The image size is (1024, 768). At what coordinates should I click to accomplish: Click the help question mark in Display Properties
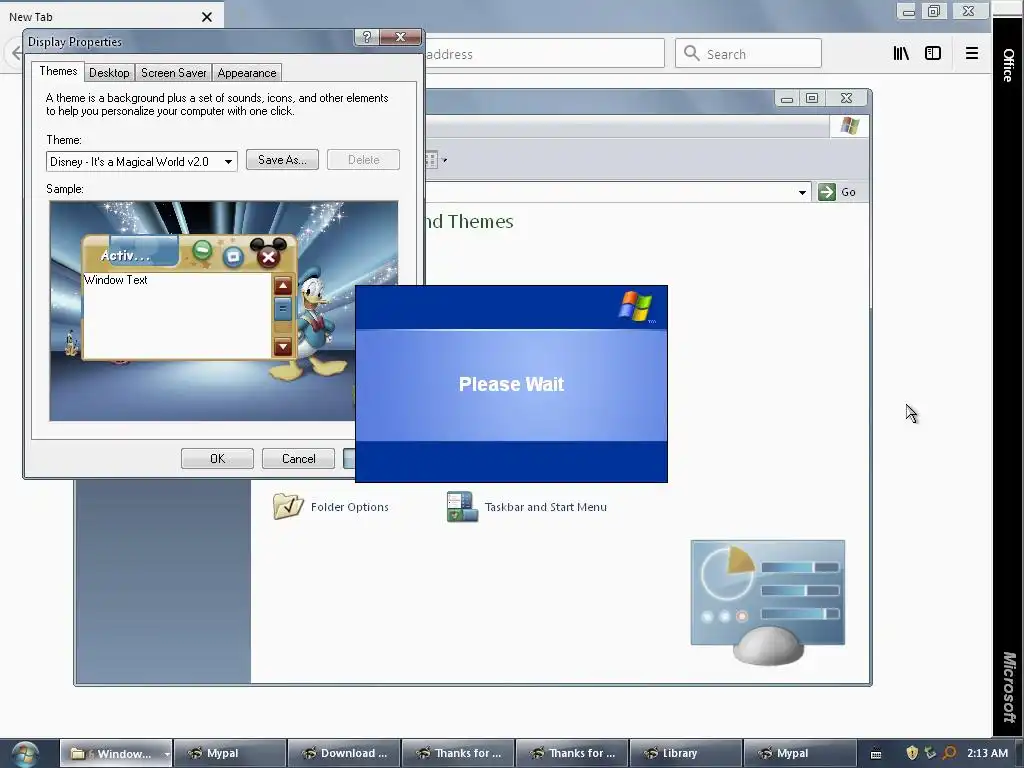point(366,37)
